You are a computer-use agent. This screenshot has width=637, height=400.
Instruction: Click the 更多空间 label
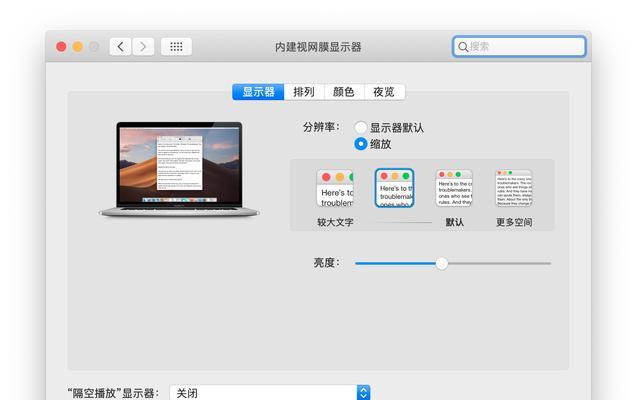[514, 222]
